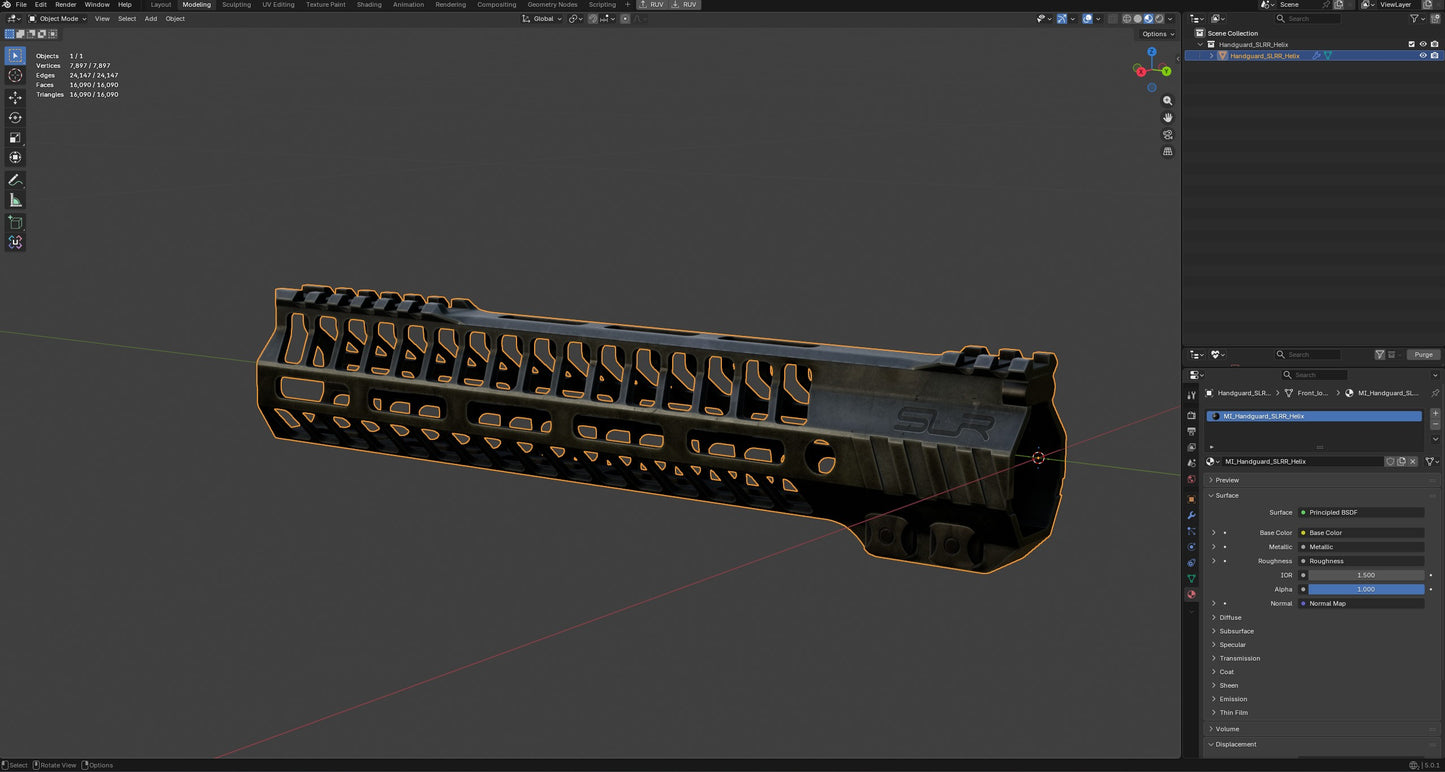Click the Normal Map input field
Screen dimensions: 1445x772
pos(1361,603)
